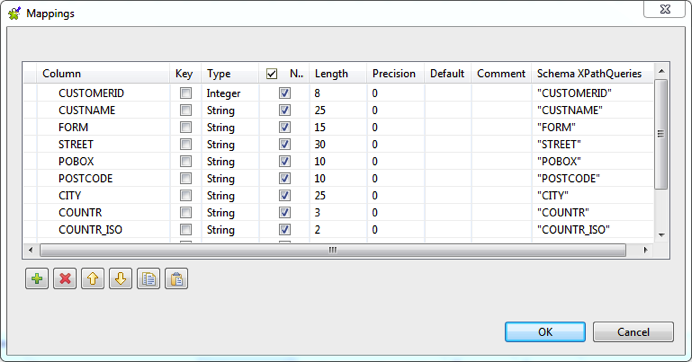Screen dimensions: 692x362
Task: Click the Mappings window title icon
Action: coord(15,13)
